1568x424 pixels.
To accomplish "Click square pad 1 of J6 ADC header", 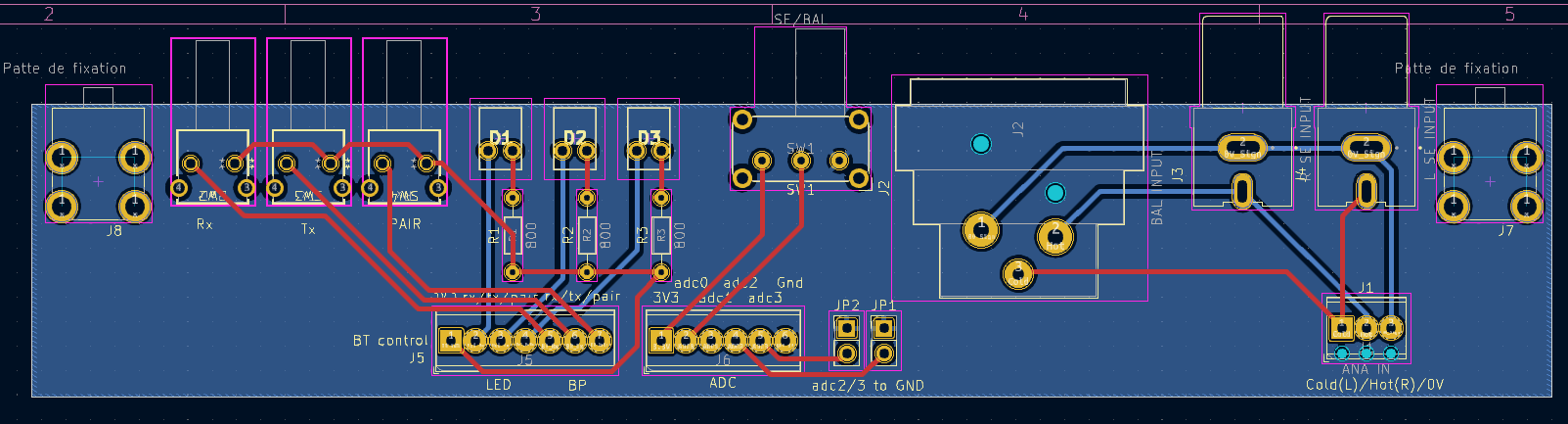I will (x=661, y=340).
